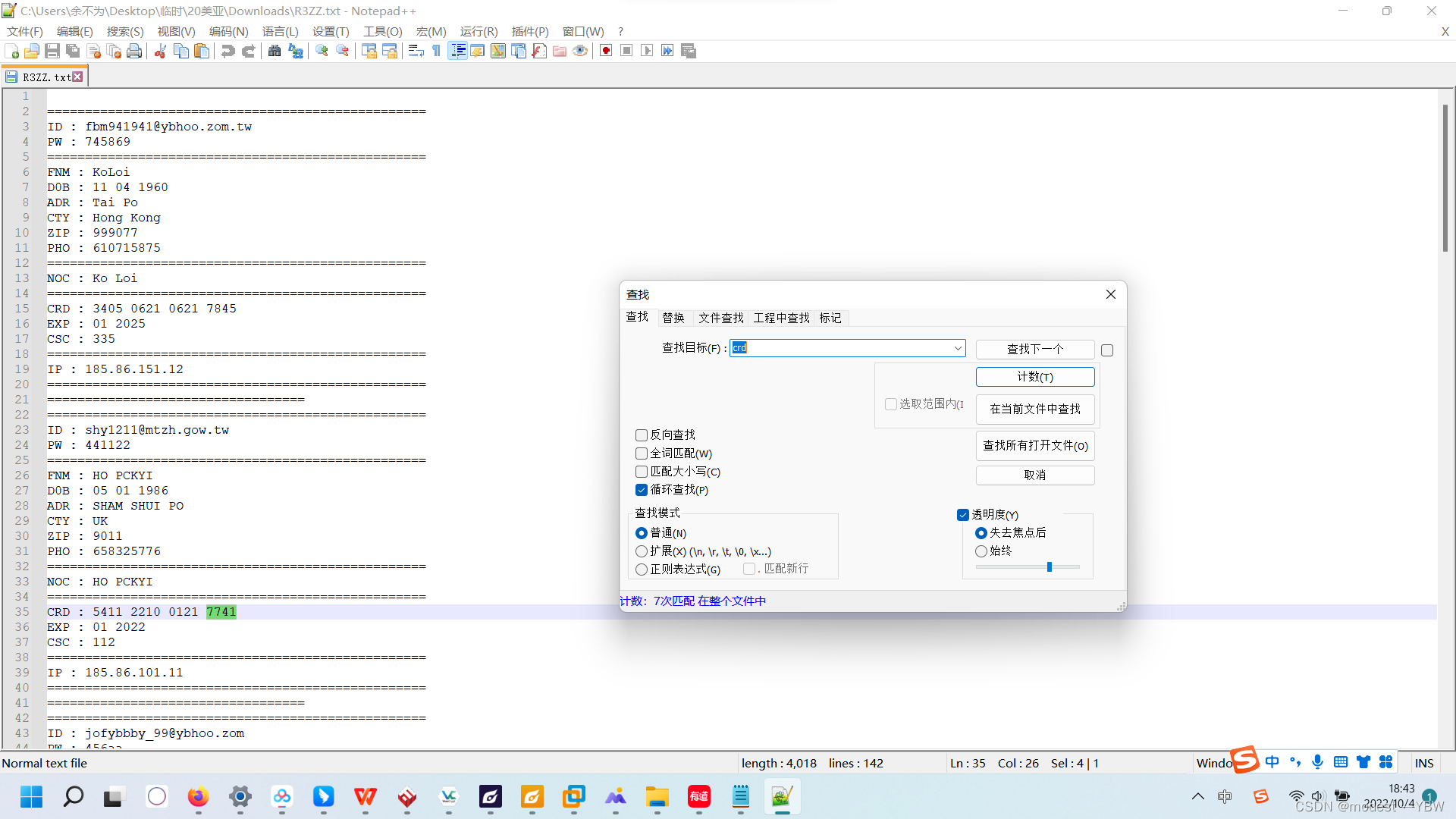Show hidden system tray icons chevron
1456x819 pixels.
point(1198,796)
